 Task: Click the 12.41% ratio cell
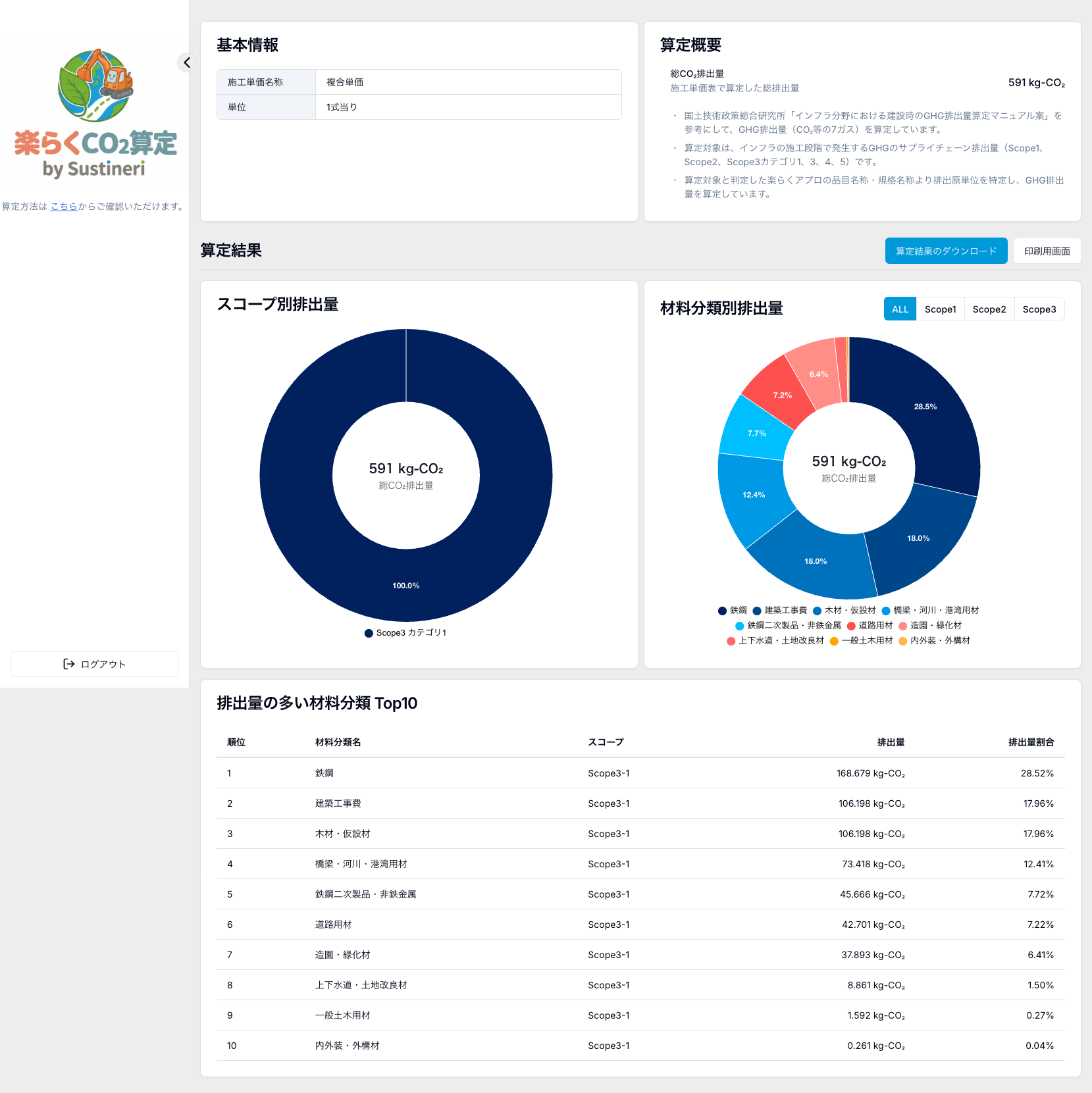pyautogui.click(x=1038, y=864)
